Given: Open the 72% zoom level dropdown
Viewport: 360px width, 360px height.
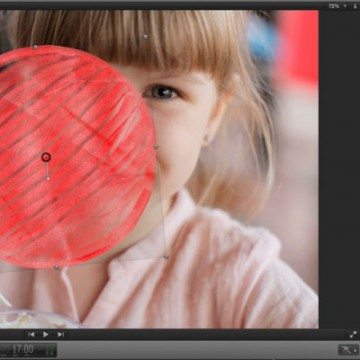Looking at the screenshot, I should click(x=333, y=6).
